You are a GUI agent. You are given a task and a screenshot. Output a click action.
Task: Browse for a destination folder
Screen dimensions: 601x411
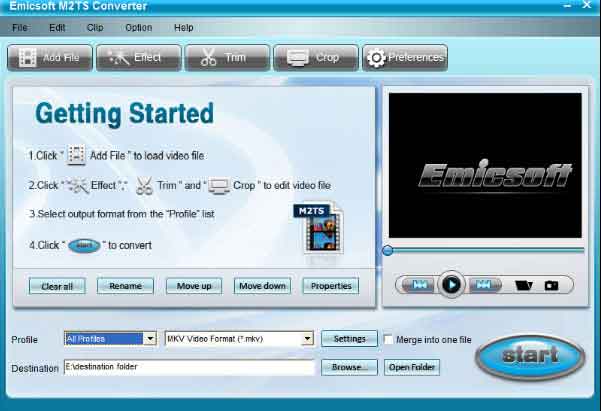click(350, 367)
